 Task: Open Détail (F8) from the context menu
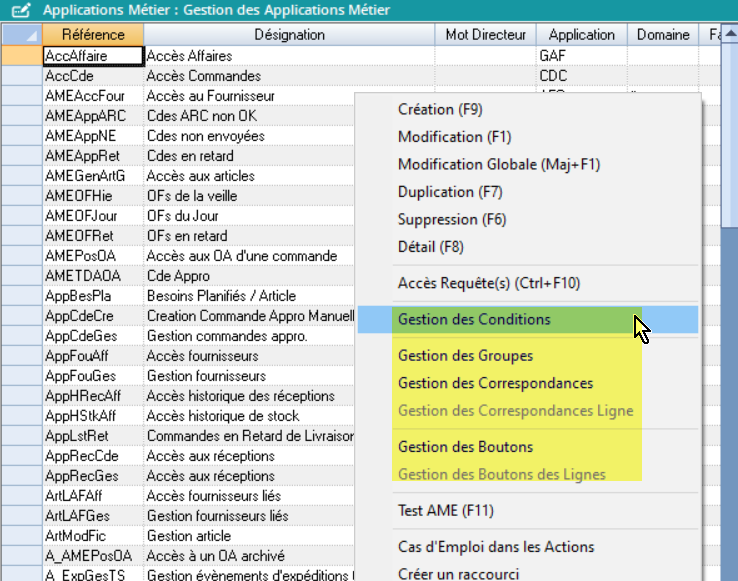click(x=431, y=247)
